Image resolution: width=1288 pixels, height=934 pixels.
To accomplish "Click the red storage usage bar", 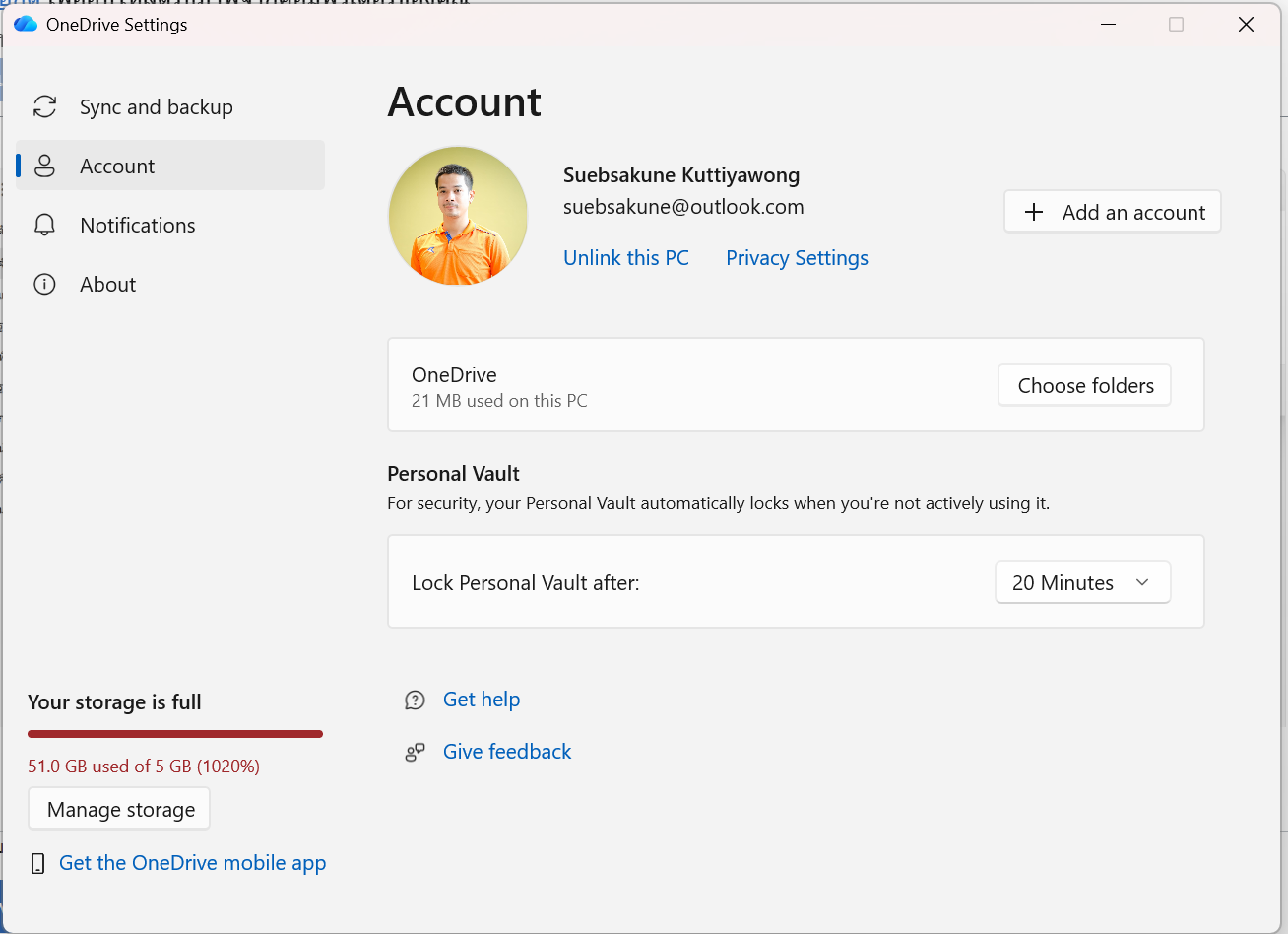I will coord(175,734).
